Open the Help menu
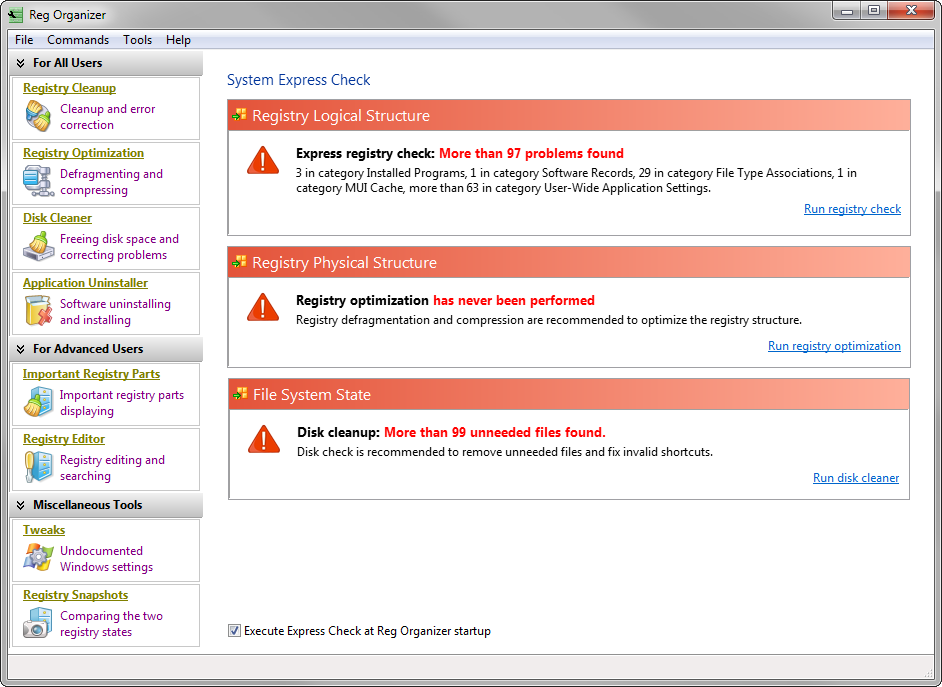This screenshot has height=687, width=942. pyautogui.click(x=178, y=40)
